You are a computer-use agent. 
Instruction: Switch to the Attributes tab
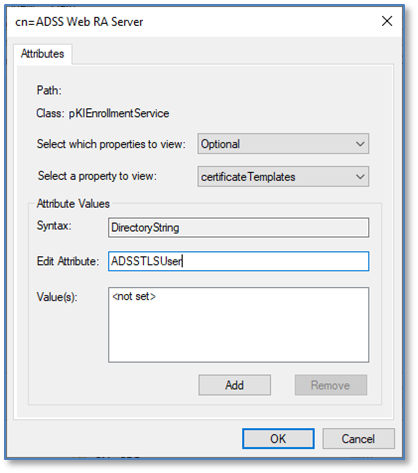tap(42, 54)
